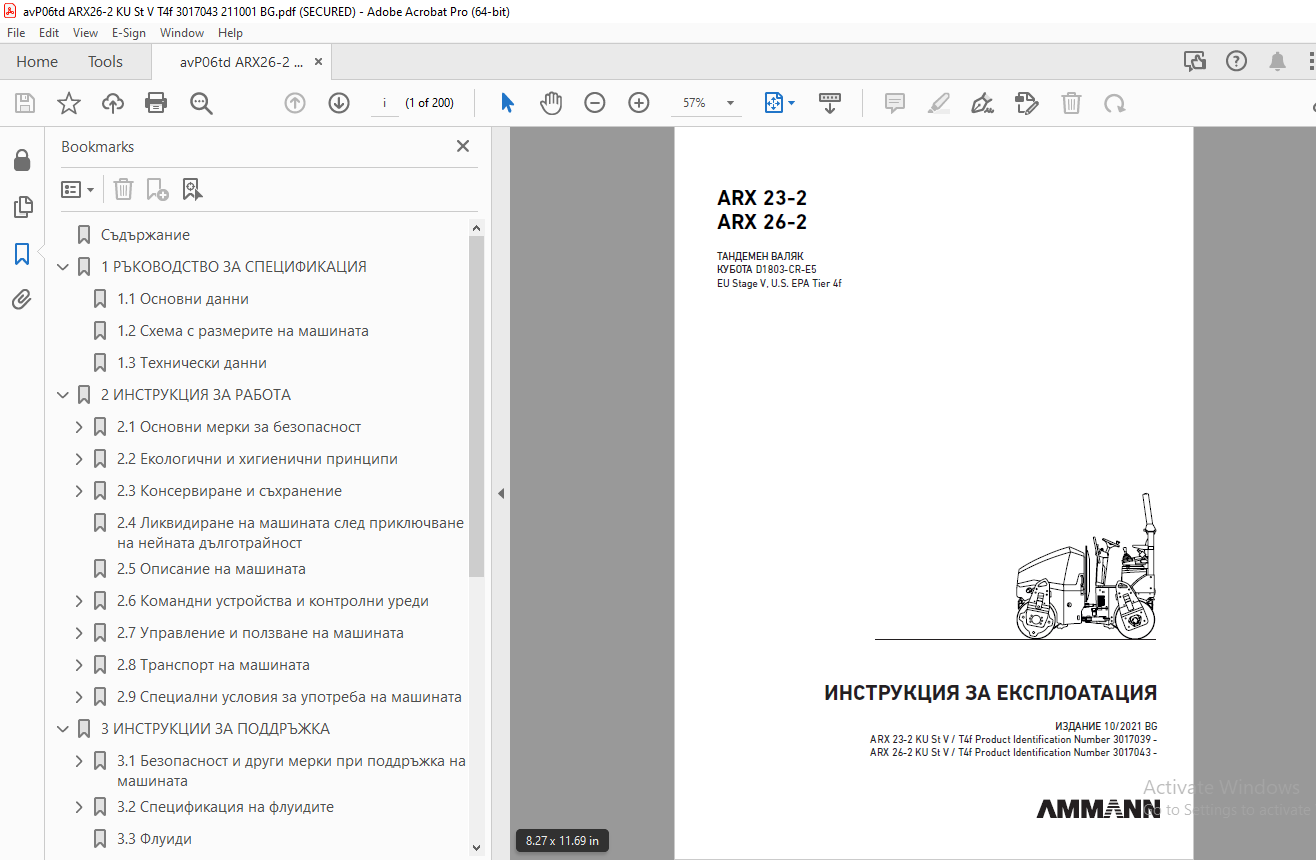
Task: Go to bookmark 1.1 Основни данни
Action: [x=183, y=299]
